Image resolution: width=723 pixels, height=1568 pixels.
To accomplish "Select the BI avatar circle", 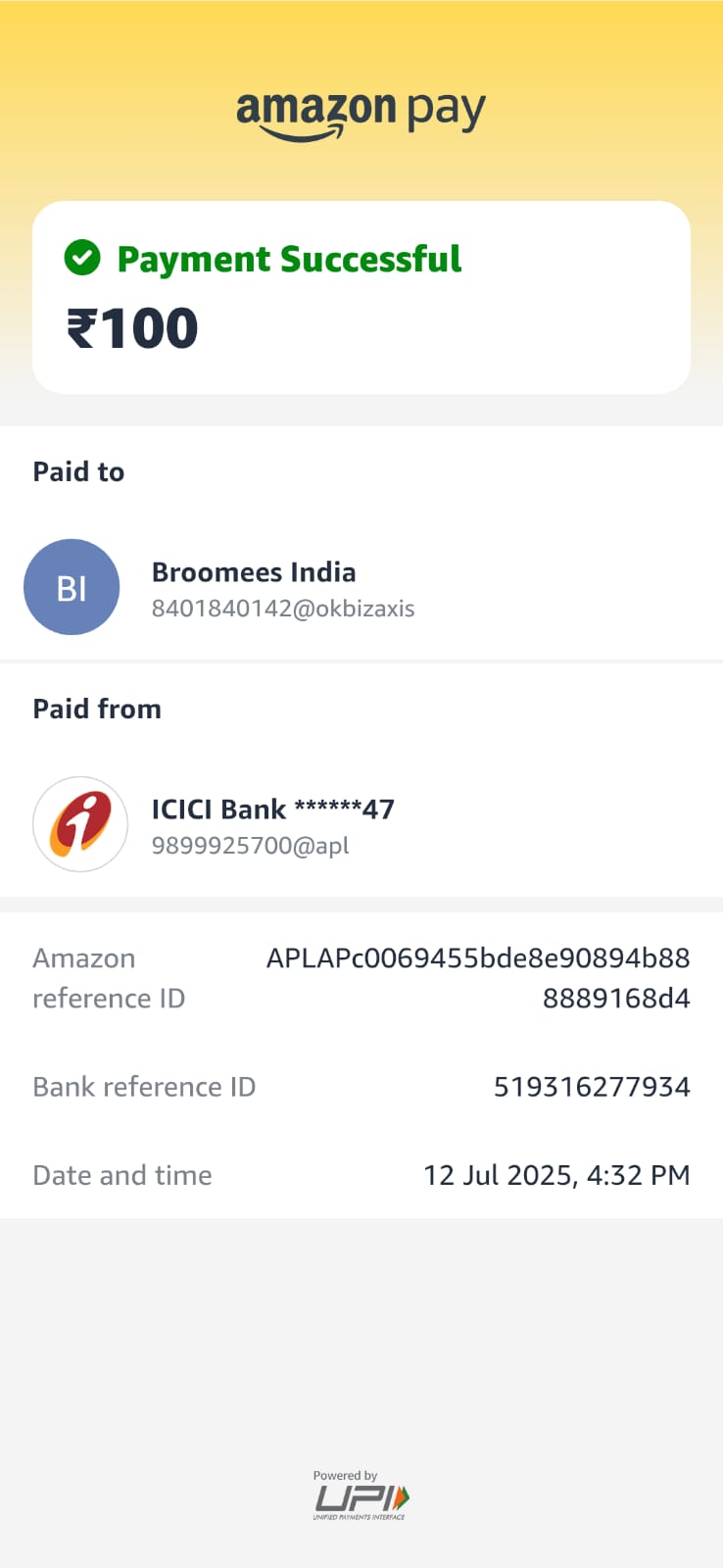I will click(72, 587).
